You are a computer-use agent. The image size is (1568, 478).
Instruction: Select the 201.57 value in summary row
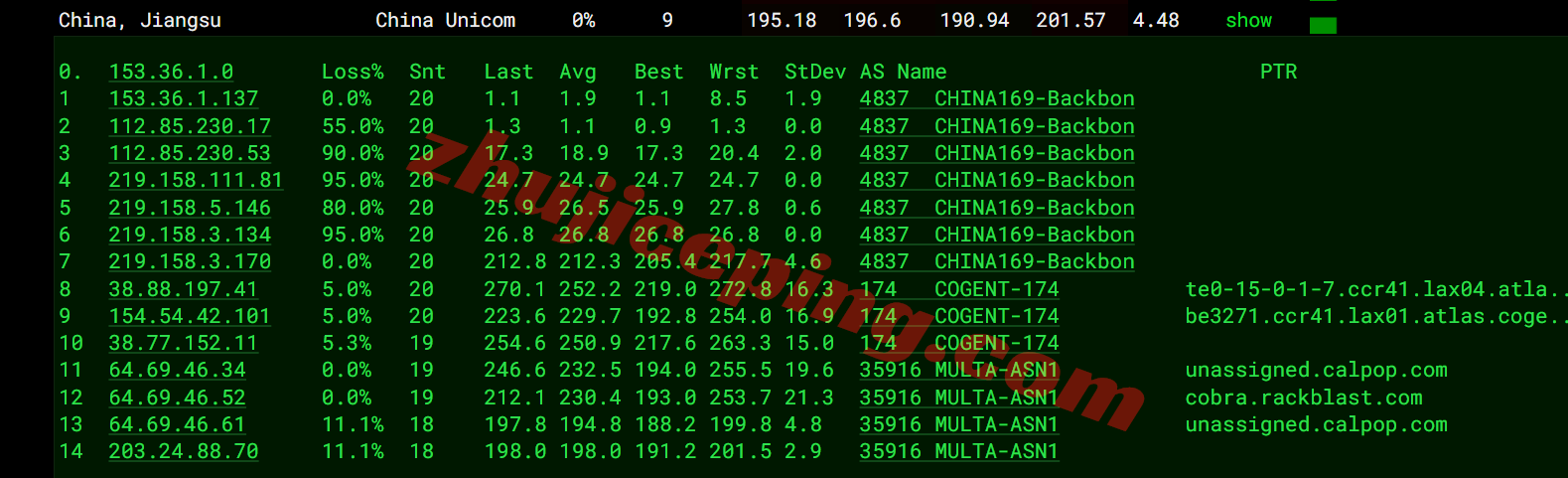point(1070,20)
